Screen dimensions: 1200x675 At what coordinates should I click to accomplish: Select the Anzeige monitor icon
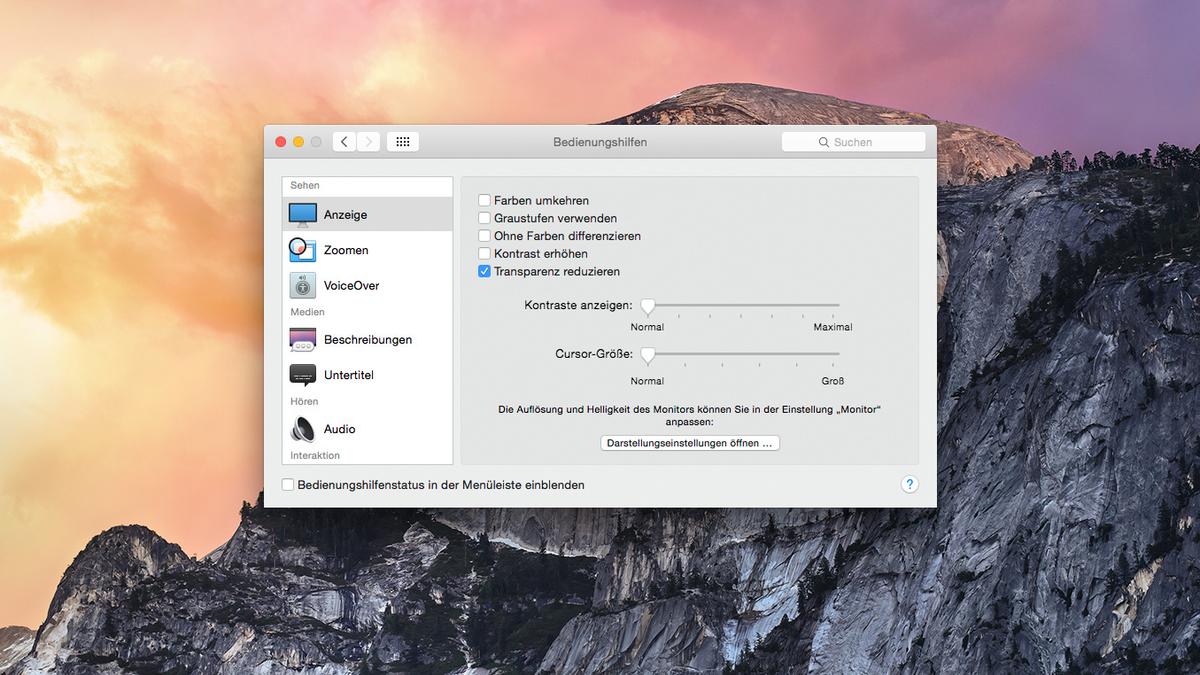[303, 215]
